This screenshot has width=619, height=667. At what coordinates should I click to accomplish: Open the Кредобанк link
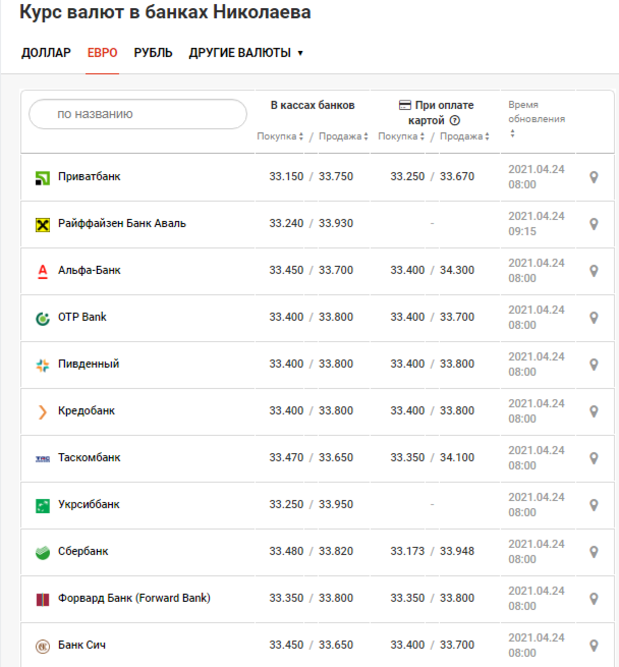tap(86, 410)
